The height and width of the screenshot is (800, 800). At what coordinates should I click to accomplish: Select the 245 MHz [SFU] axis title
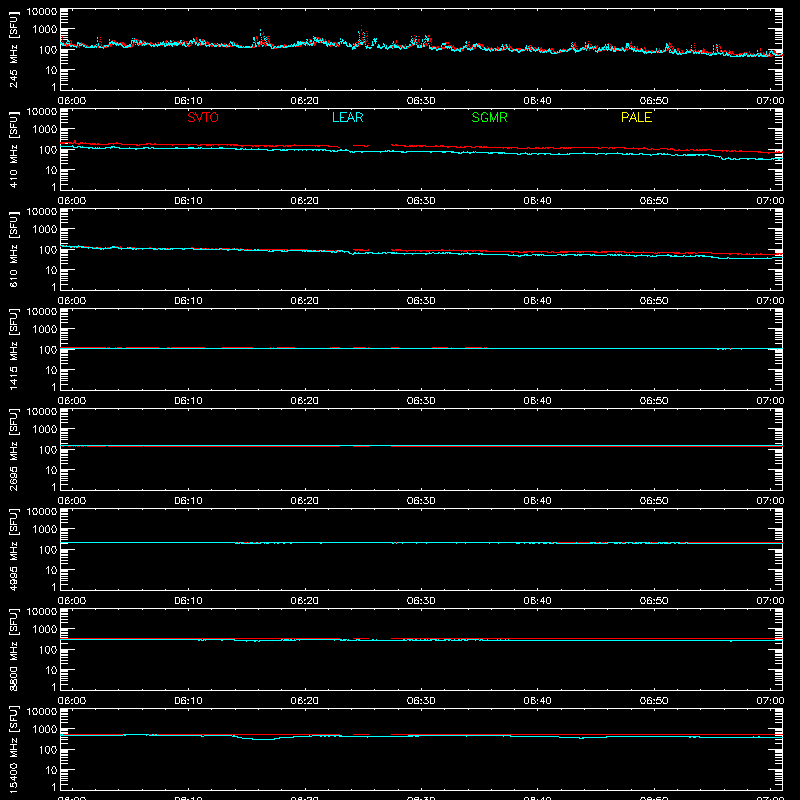(x=13, y=49)
